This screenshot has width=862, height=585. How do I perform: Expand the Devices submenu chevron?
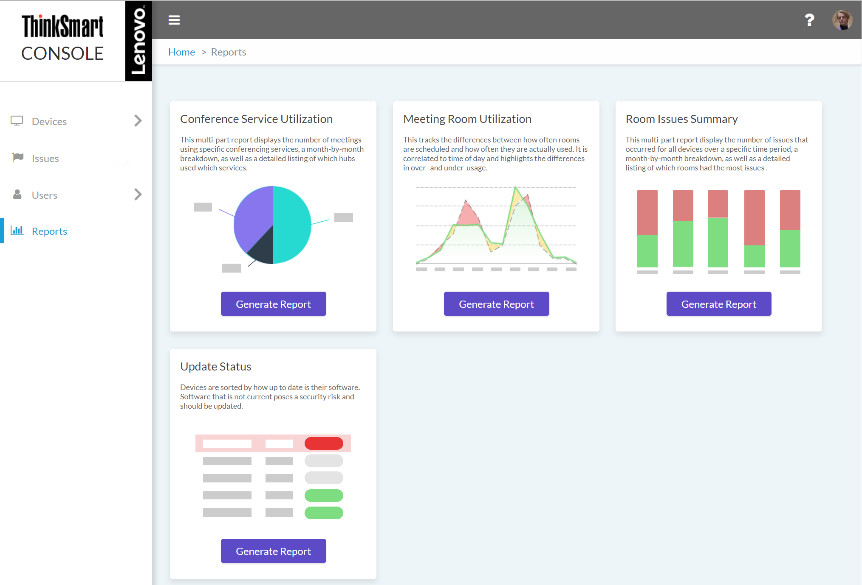[138, 120]
